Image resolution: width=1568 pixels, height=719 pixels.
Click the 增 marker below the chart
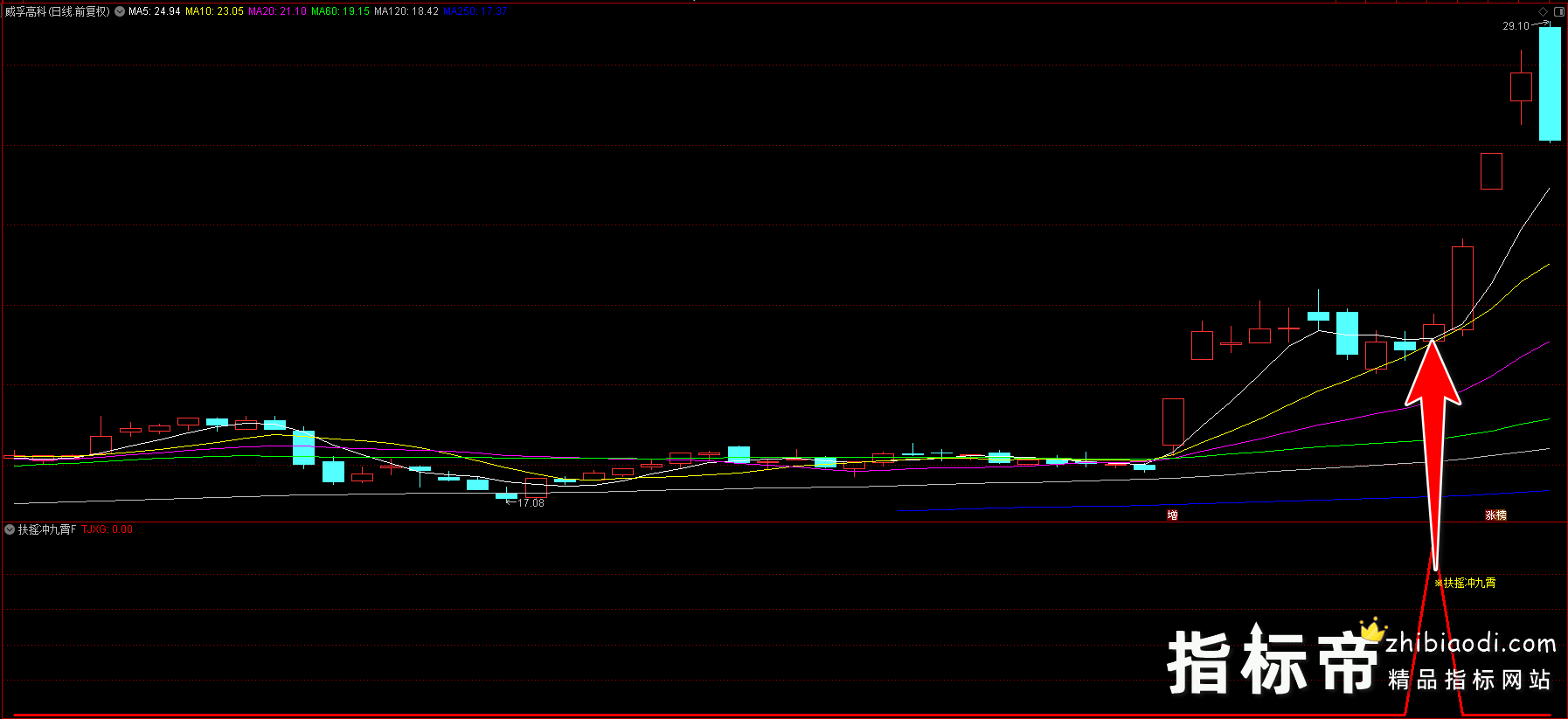(x=1172, y=515)
